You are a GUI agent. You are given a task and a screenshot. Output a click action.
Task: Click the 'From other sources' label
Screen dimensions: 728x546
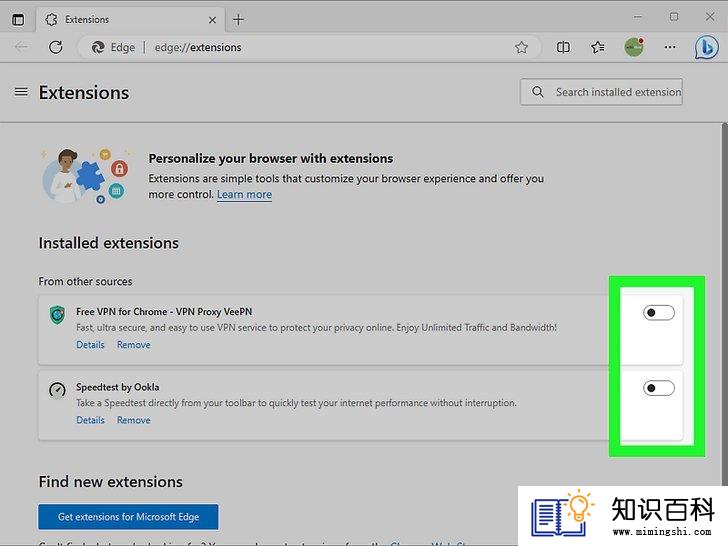(x=85, y=281)
